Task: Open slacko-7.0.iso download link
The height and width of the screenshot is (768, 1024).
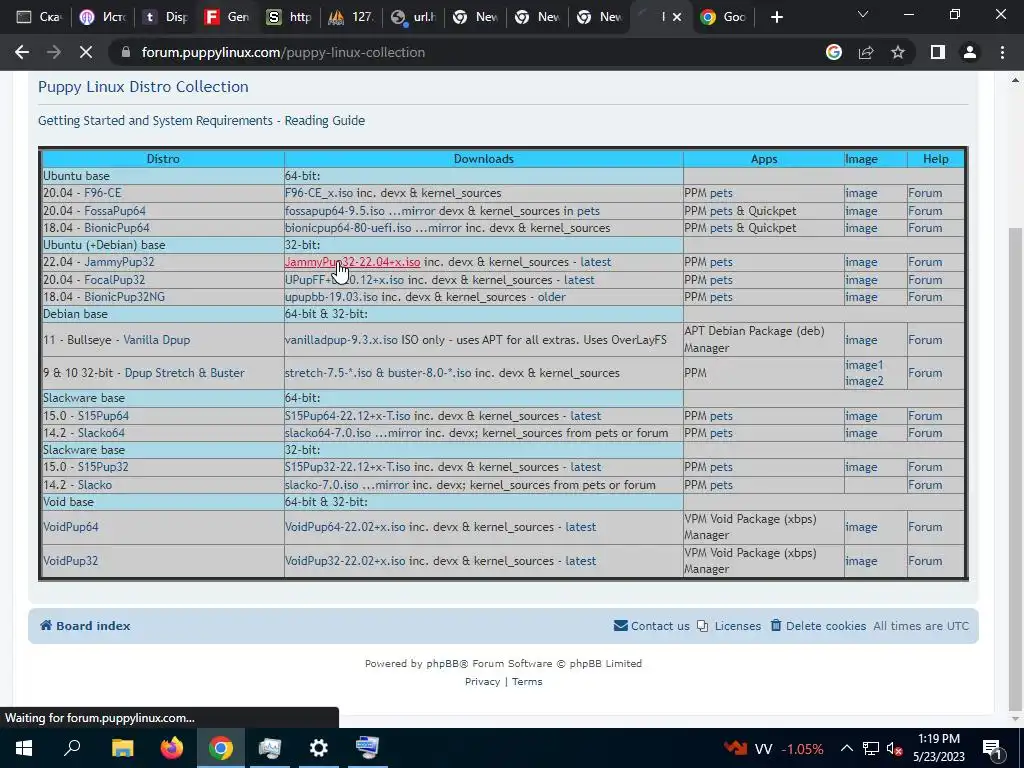Action: [x=321, y=485]
